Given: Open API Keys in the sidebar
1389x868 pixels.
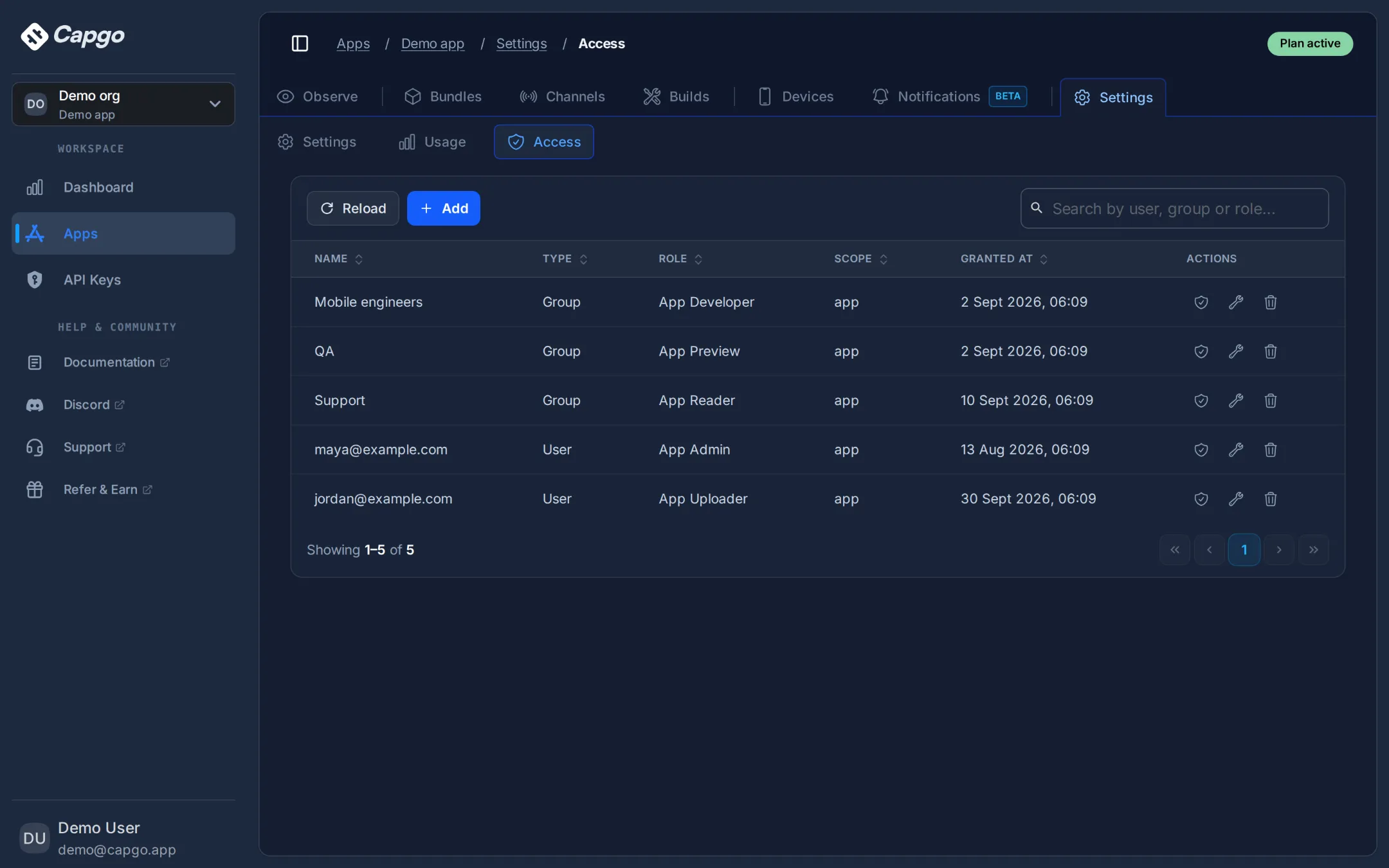Looking at the screenshot, I should click(123, 280).
